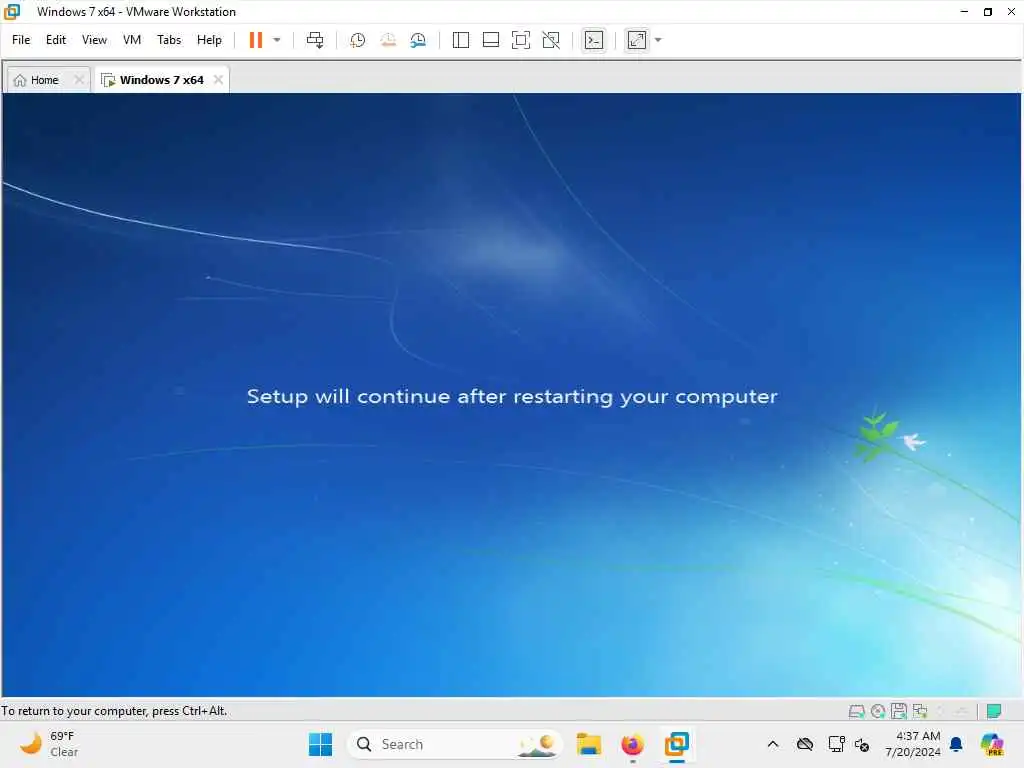The image size is (1024, 768).
Task: Click the muted volume tray icon
Action: 862,744
